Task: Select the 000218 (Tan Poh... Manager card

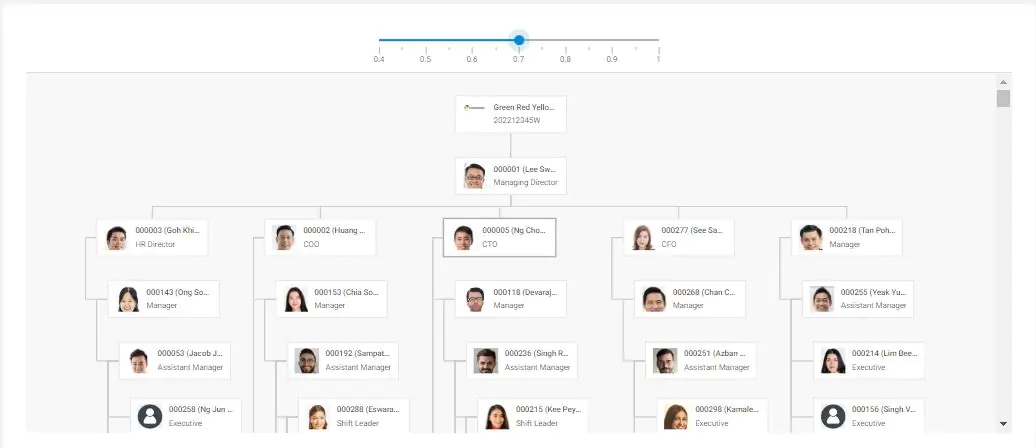Action: click(x=846, y=237)
